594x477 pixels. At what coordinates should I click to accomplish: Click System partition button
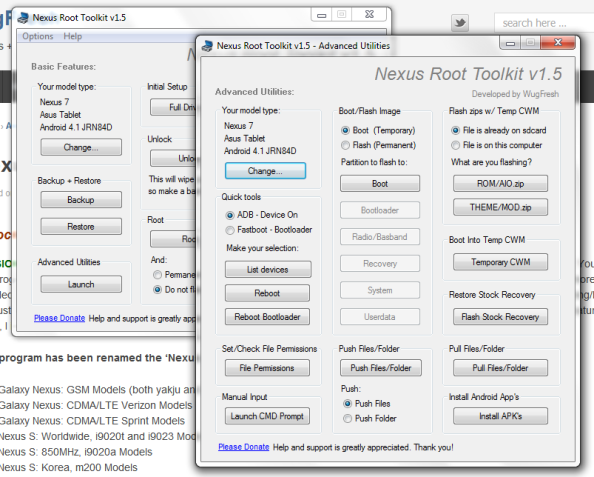click(380, 290)
